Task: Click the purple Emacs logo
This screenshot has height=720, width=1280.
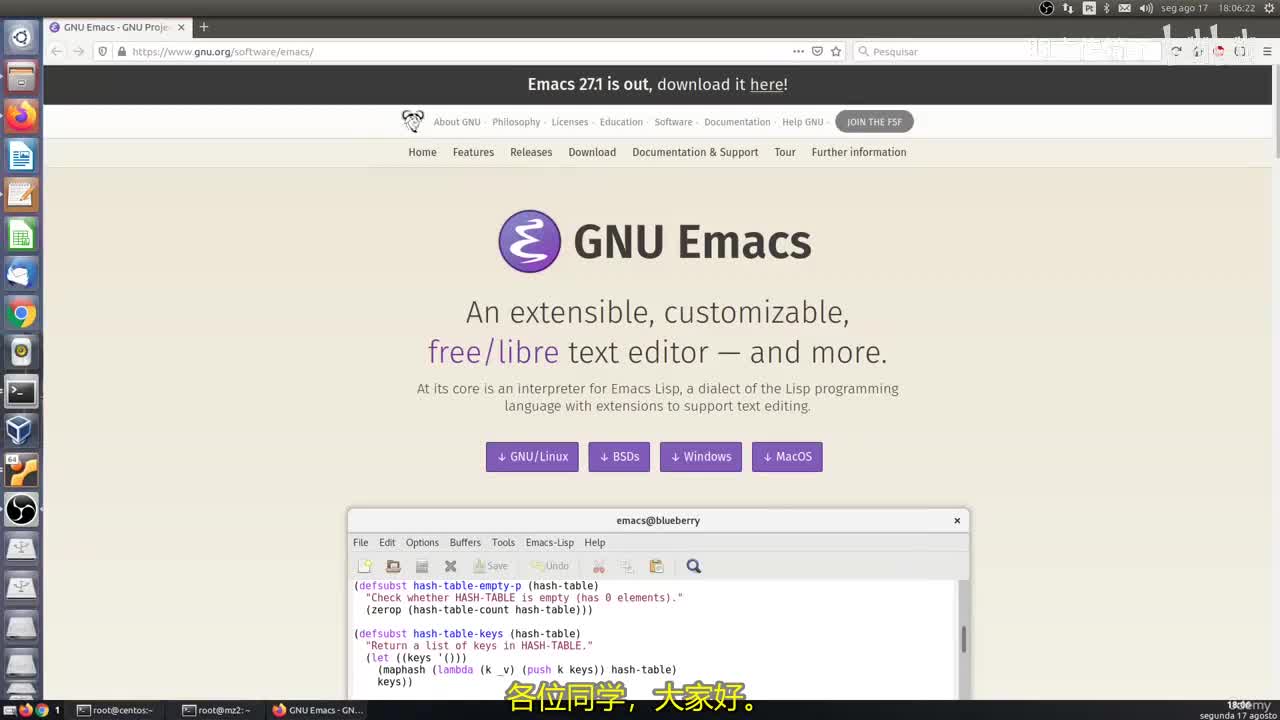Action: click(x=530, y=241)
